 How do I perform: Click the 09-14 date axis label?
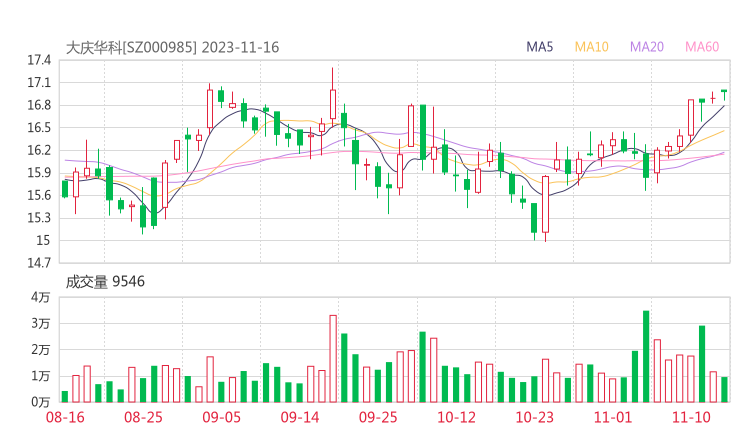click(x=300, y=417)
